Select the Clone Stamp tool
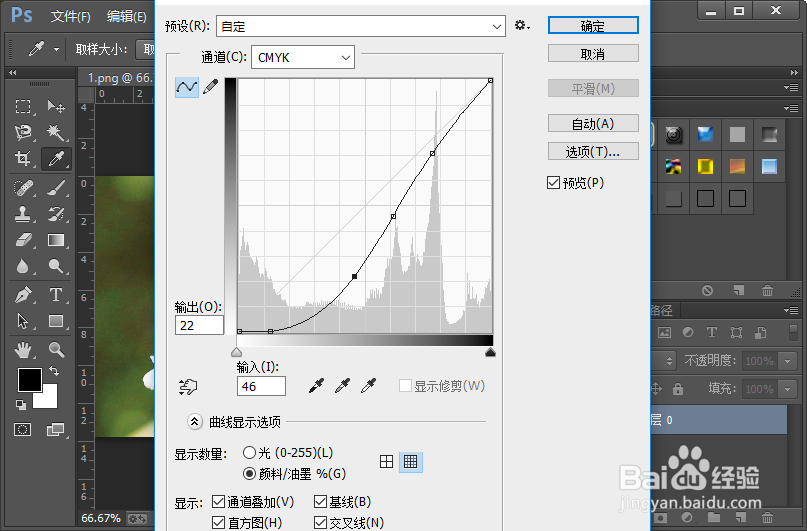The height and width of the screenshot is (531, 807). (x=23, y=214)
